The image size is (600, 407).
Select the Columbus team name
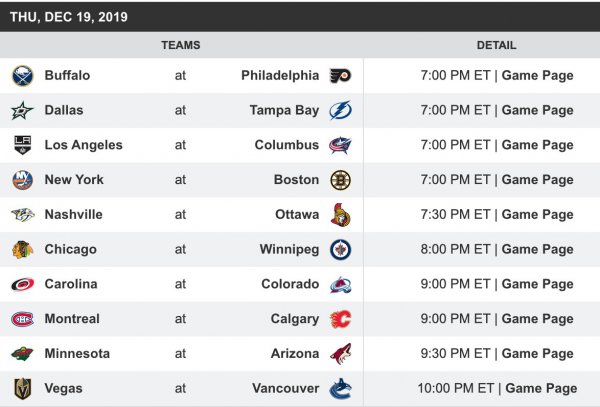tap(285, 145)
